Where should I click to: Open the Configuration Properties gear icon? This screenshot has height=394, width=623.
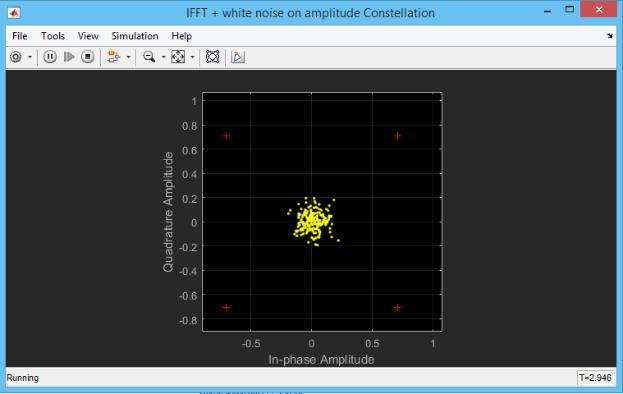(x=16, y=57)
